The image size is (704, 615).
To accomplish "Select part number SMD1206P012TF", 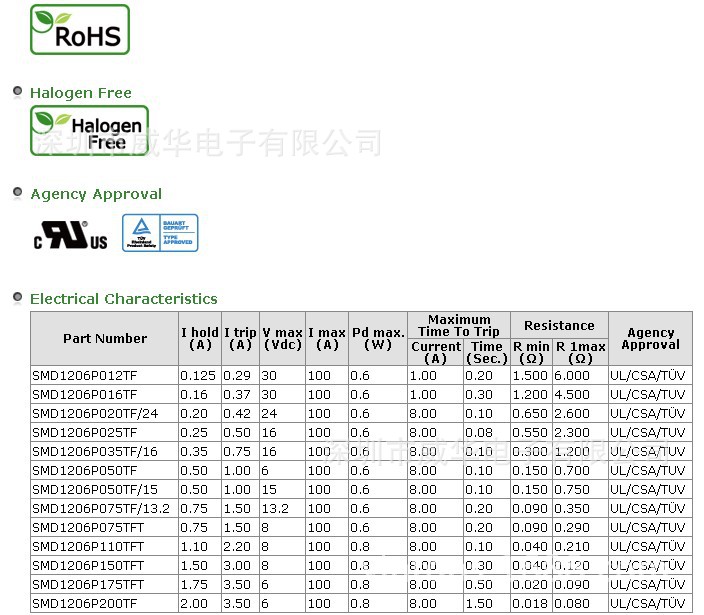I will pos(85,376).
